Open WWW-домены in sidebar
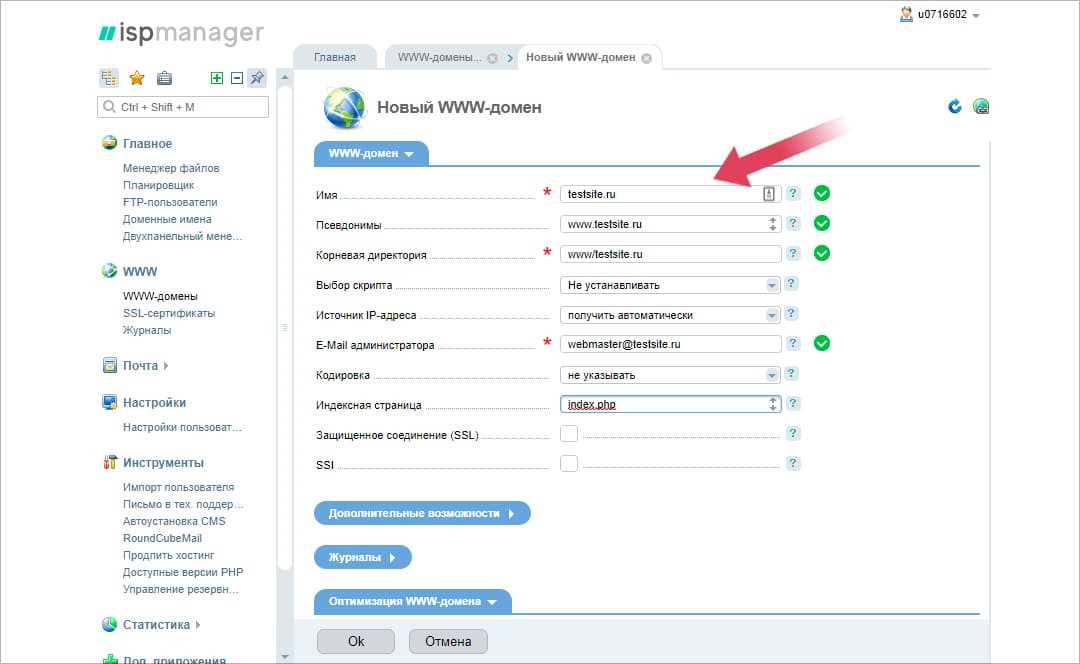Viewport: 1080px width, 664px height. point(160,296)
